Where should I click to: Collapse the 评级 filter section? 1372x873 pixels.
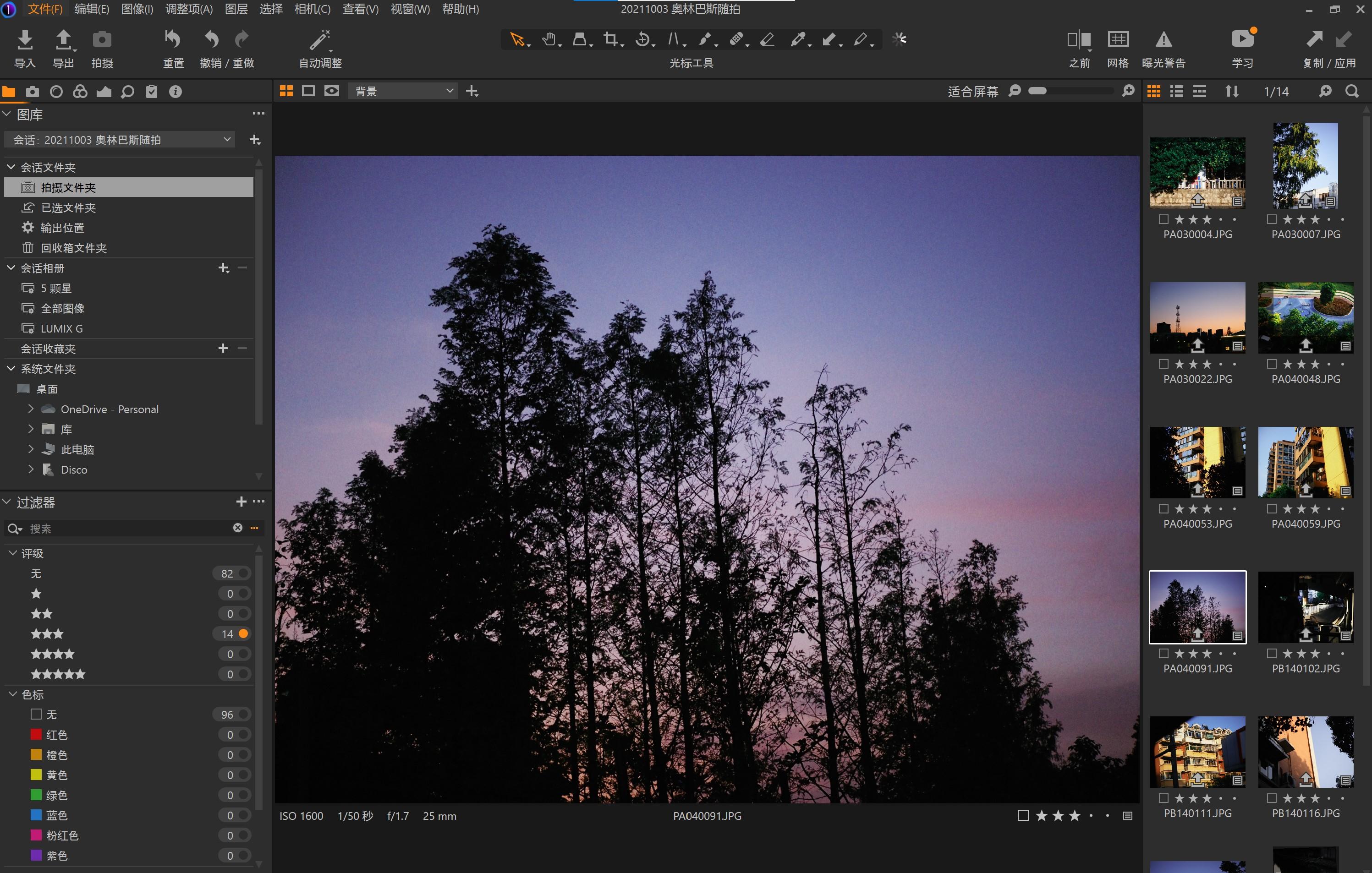pos(12,553)
